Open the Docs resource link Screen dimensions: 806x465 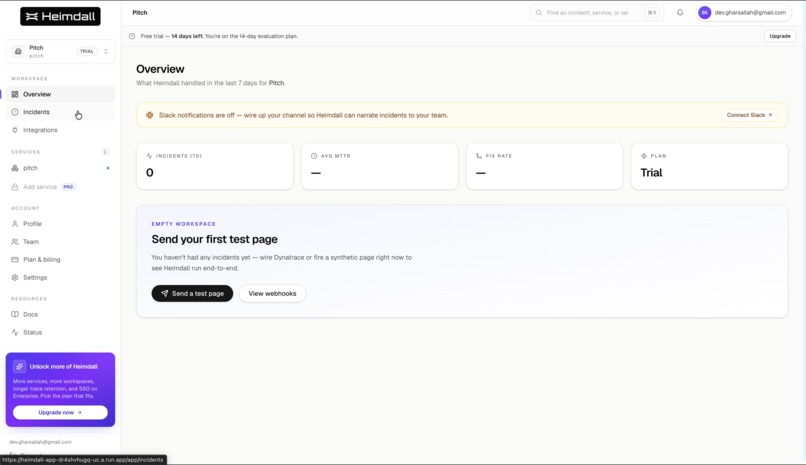(60, 314)
